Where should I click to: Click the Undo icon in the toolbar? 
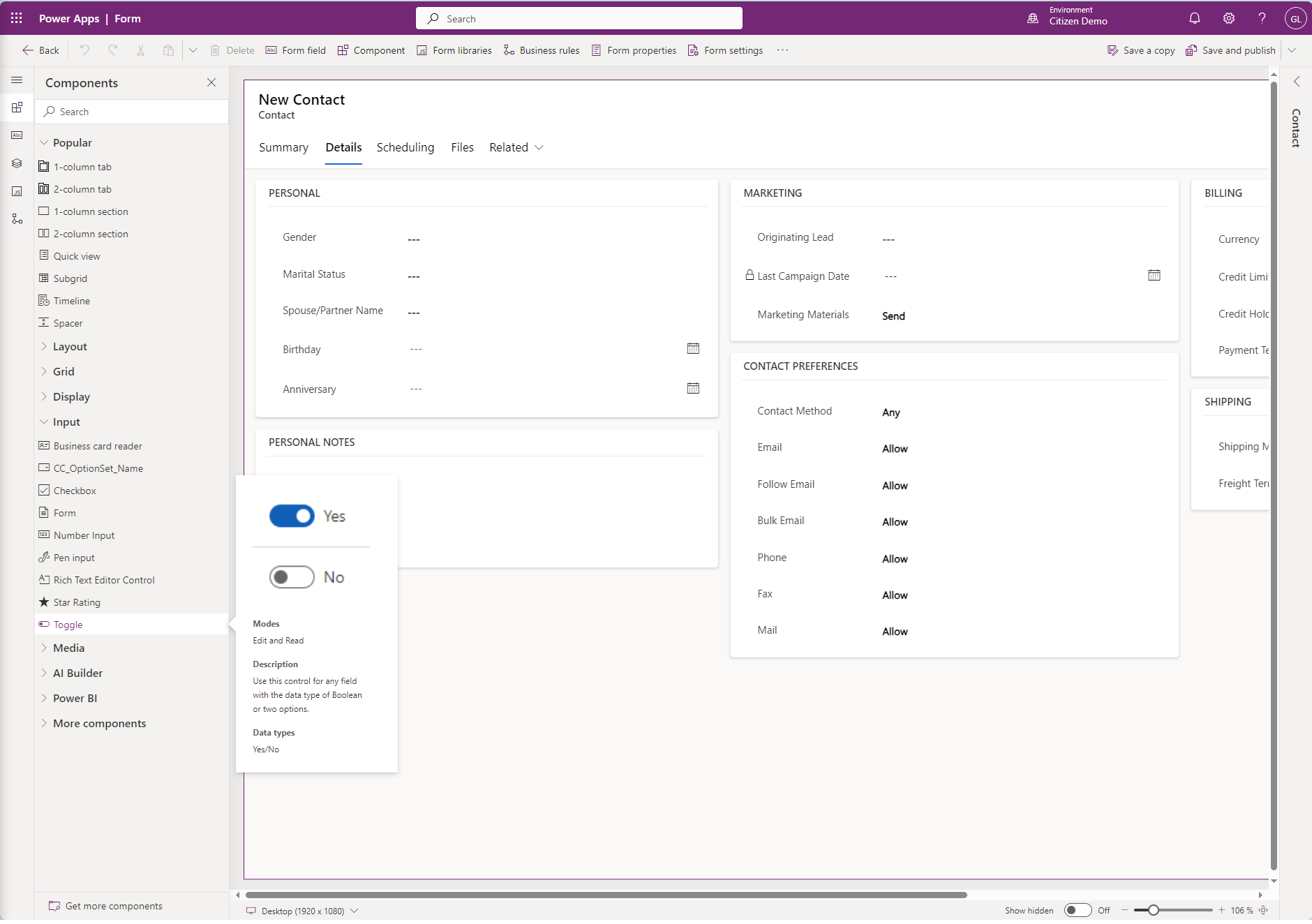point(84,50)
